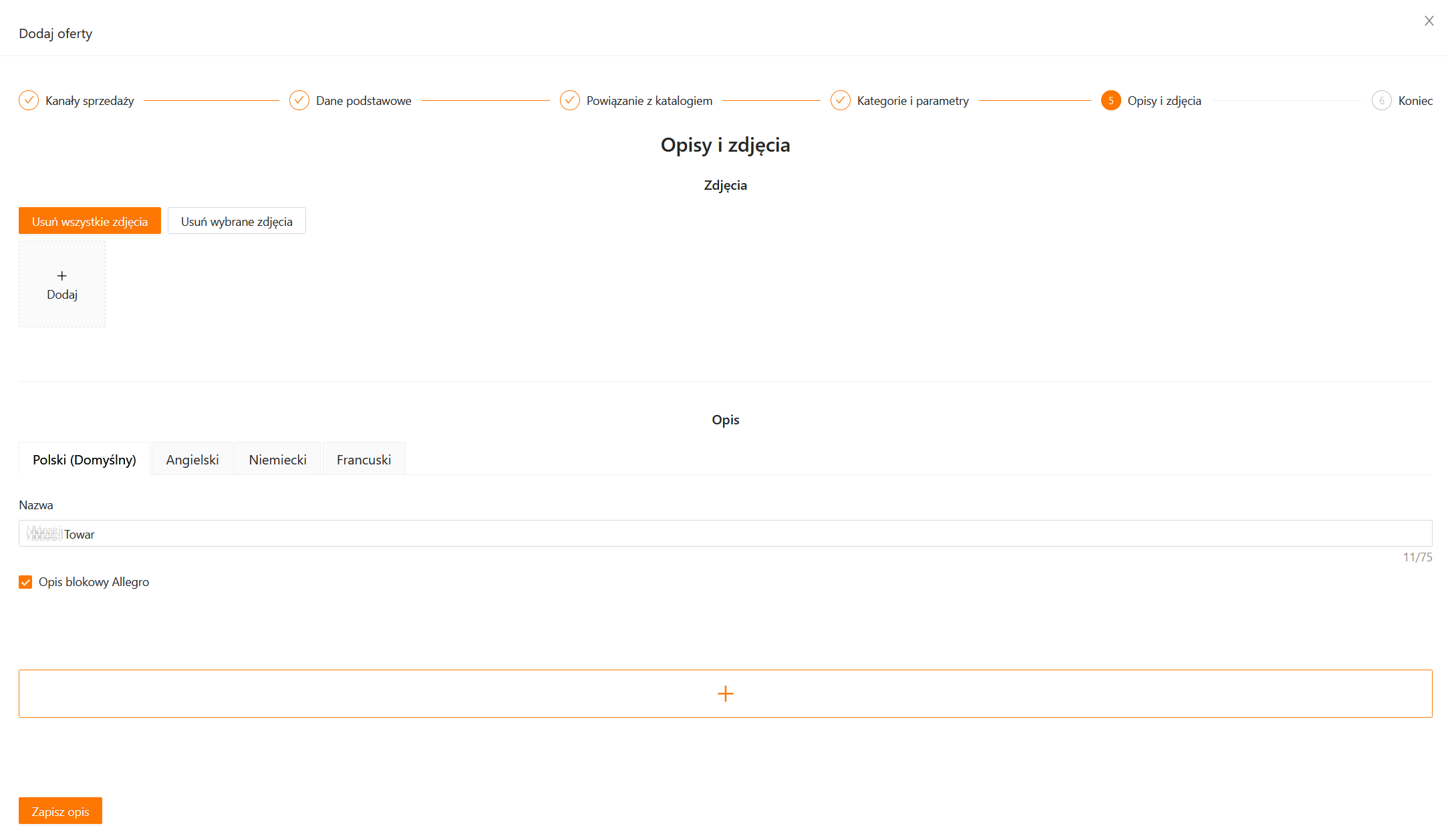Screen dimensions: 1448x840
Task: Select the Polski (Domyślny) tab
Action: 84,460
